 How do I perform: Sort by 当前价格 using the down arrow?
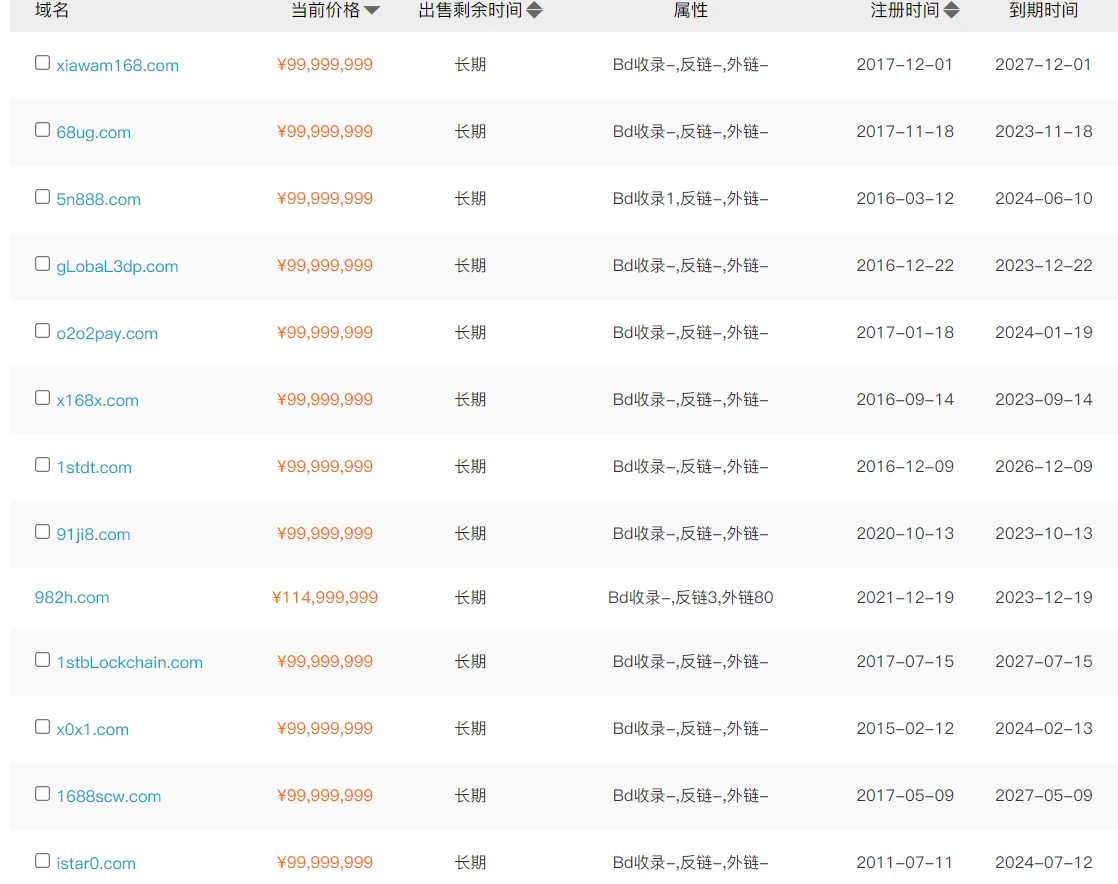click(x=372, y=11)
